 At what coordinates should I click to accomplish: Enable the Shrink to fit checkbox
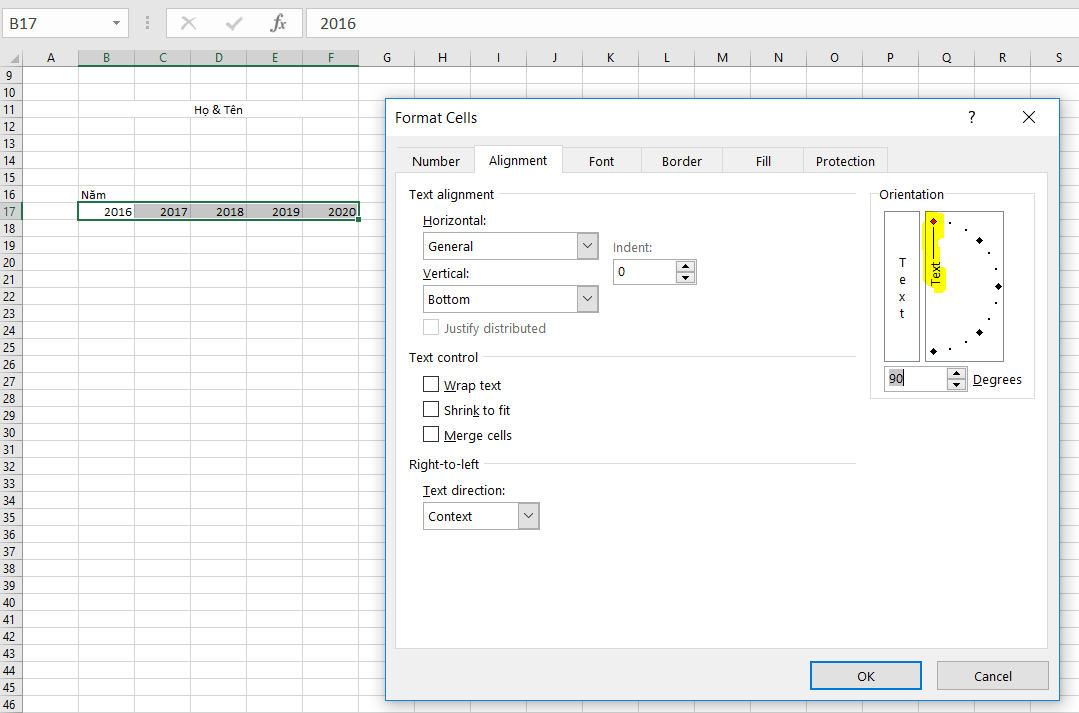(431, 409)
